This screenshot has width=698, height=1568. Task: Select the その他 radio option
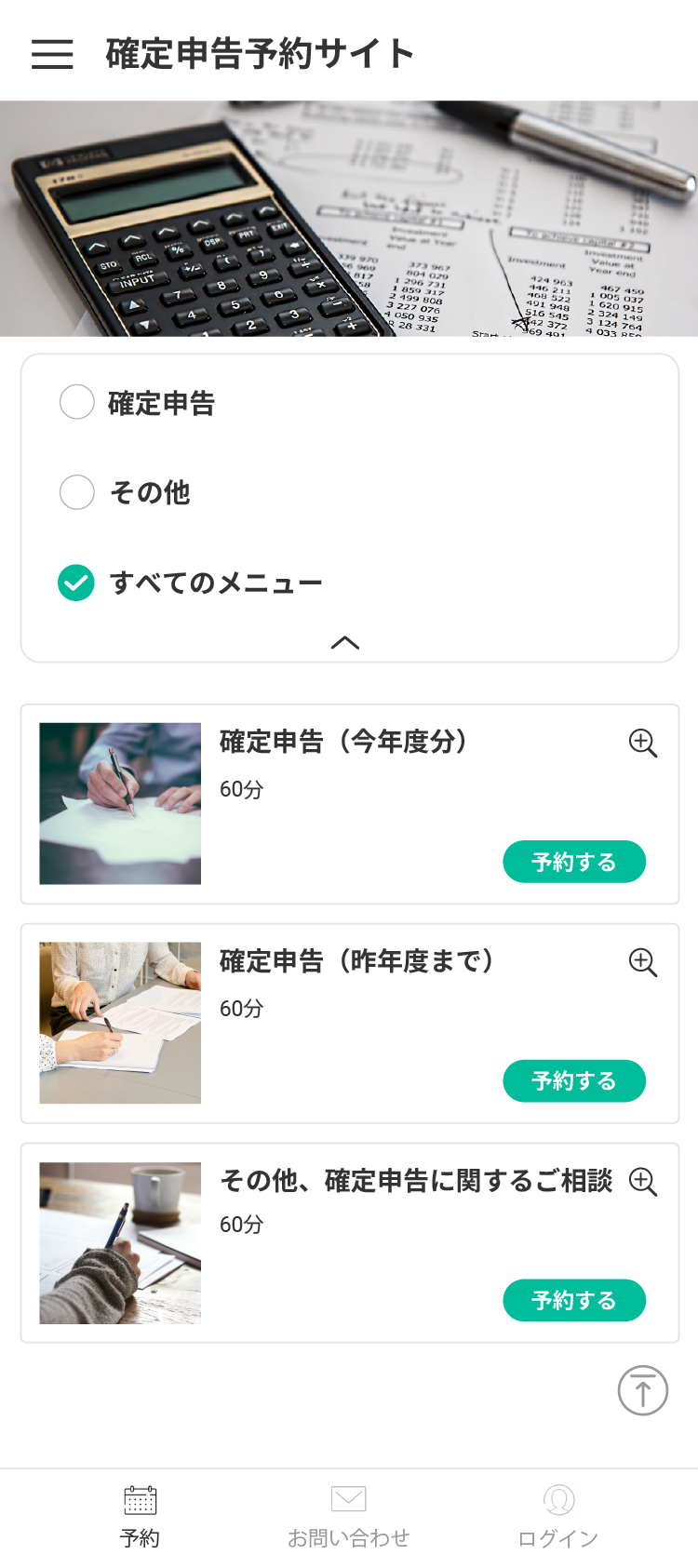pyautogui.click(x=77, y=492)
